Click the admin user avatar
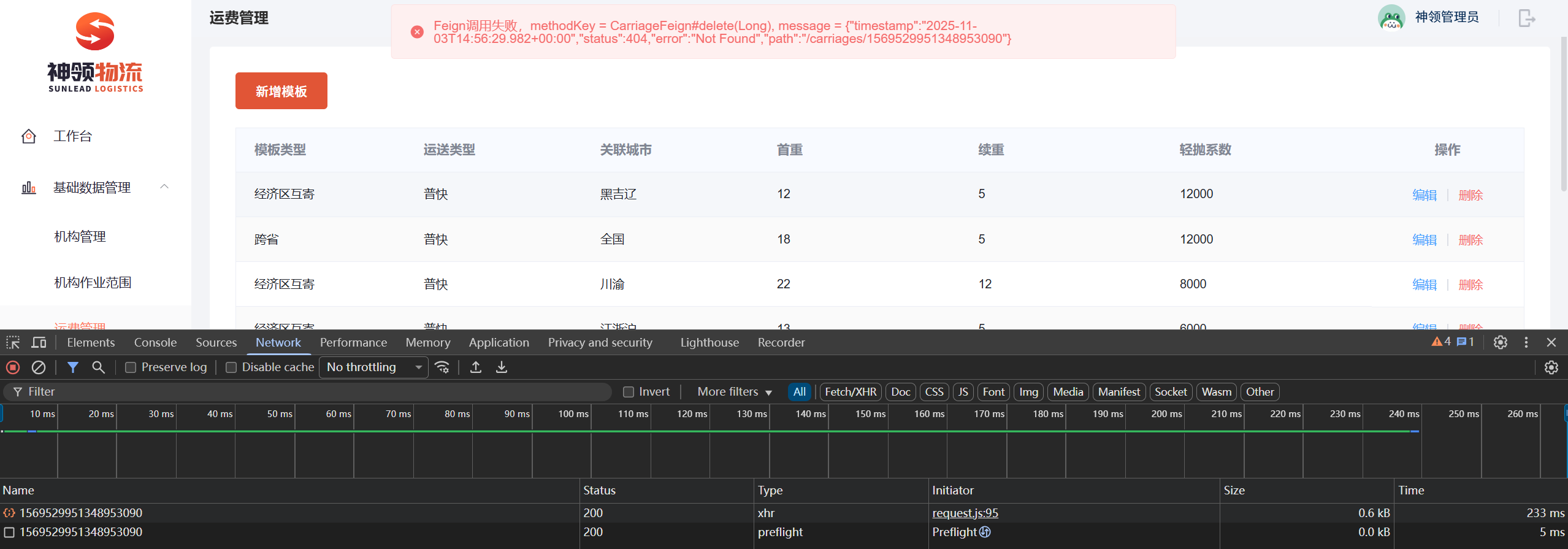 (x=1391, y=18)
